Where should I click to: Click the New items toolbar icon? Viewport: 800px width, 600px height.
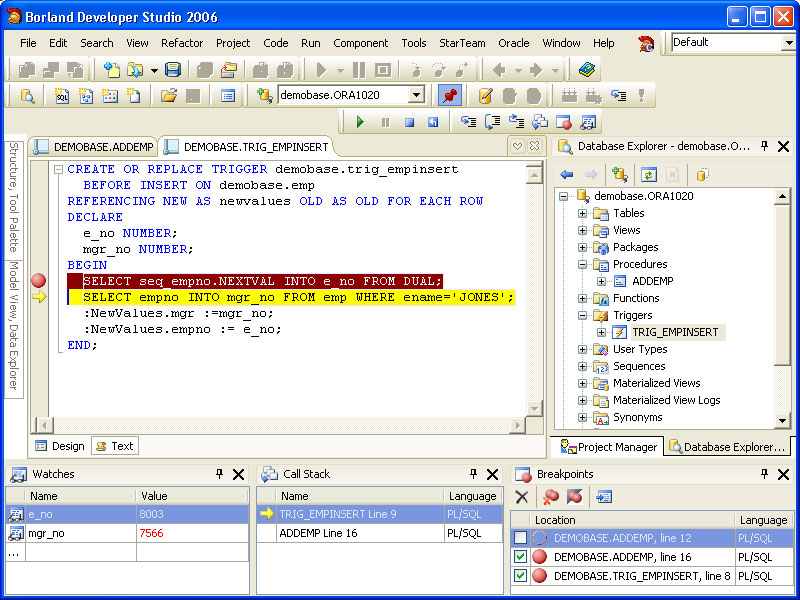click(x=111, y=69)
